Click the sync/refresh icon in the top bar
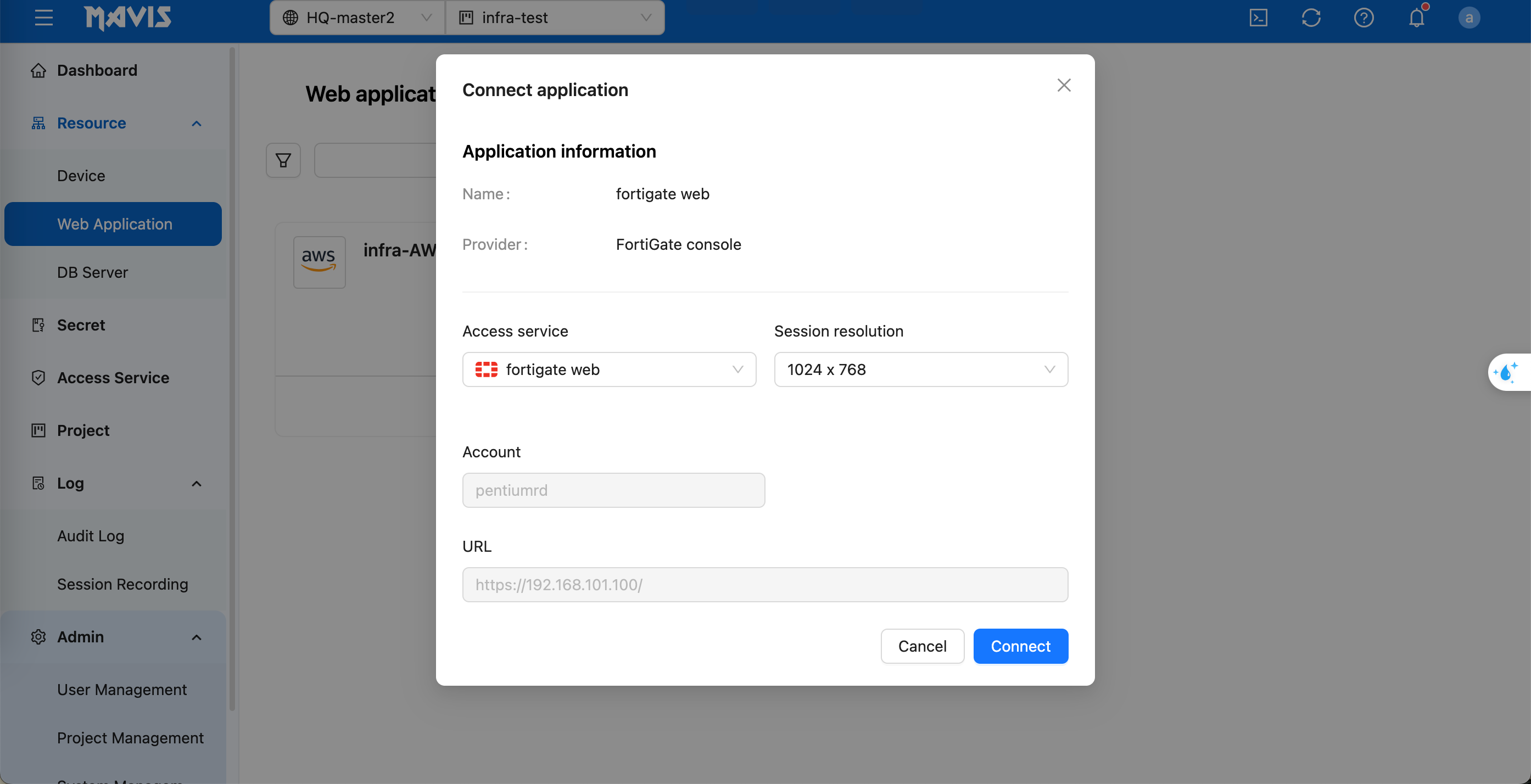 click(1312, 18)
